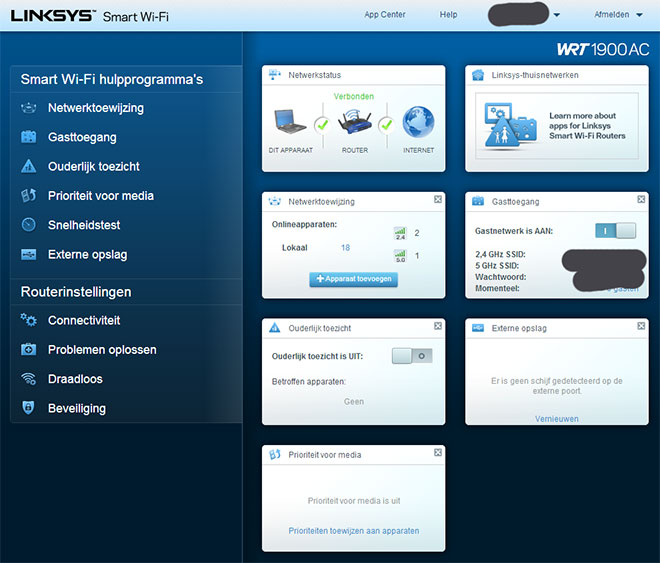Viewport: 660px width, 563px height.
Task: Click Afmelden text in top bar
Action: click(612, 15)
